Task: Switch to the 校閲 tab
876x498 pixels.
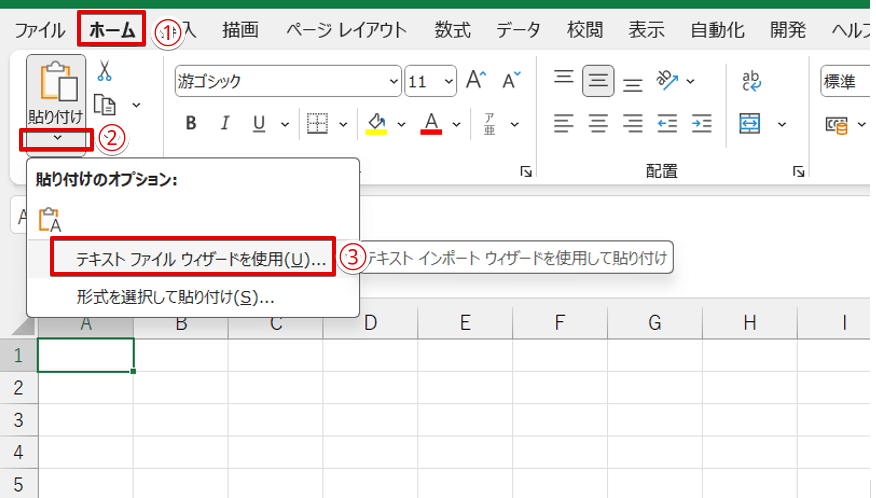Action: tap(585, 30)
